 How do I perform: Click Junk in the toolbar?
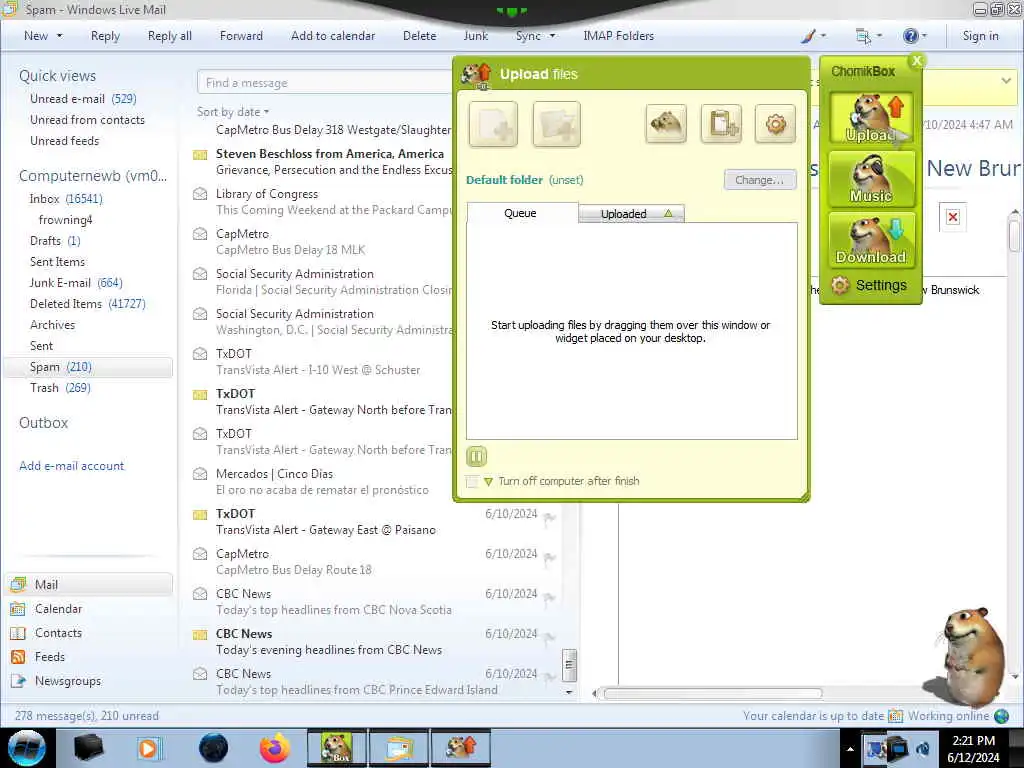pos(475,36)
